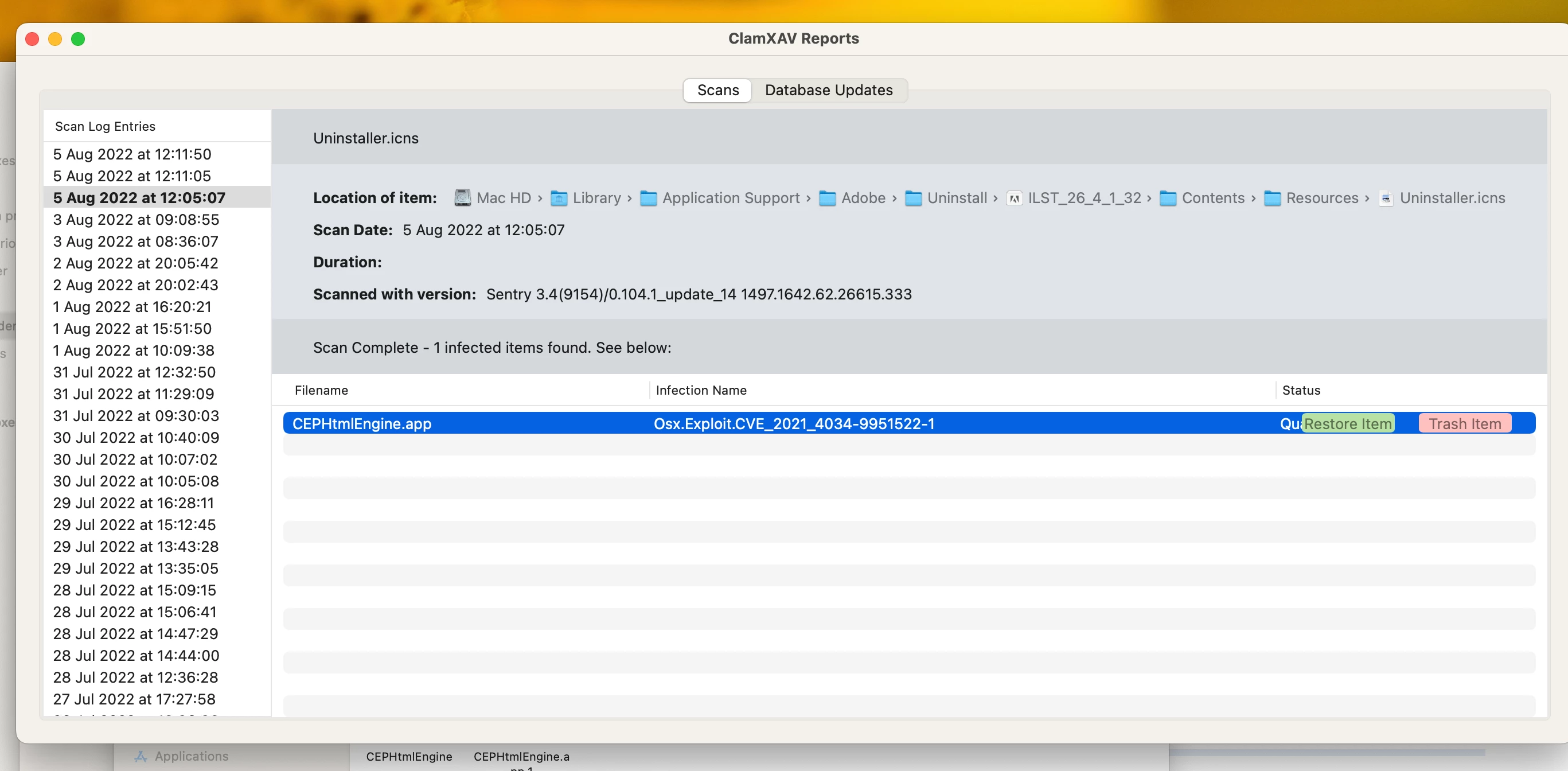The width and height of the screenshot is (1568, 771).
Task: Click the Application Support folder icon
Action: [648, 198]
